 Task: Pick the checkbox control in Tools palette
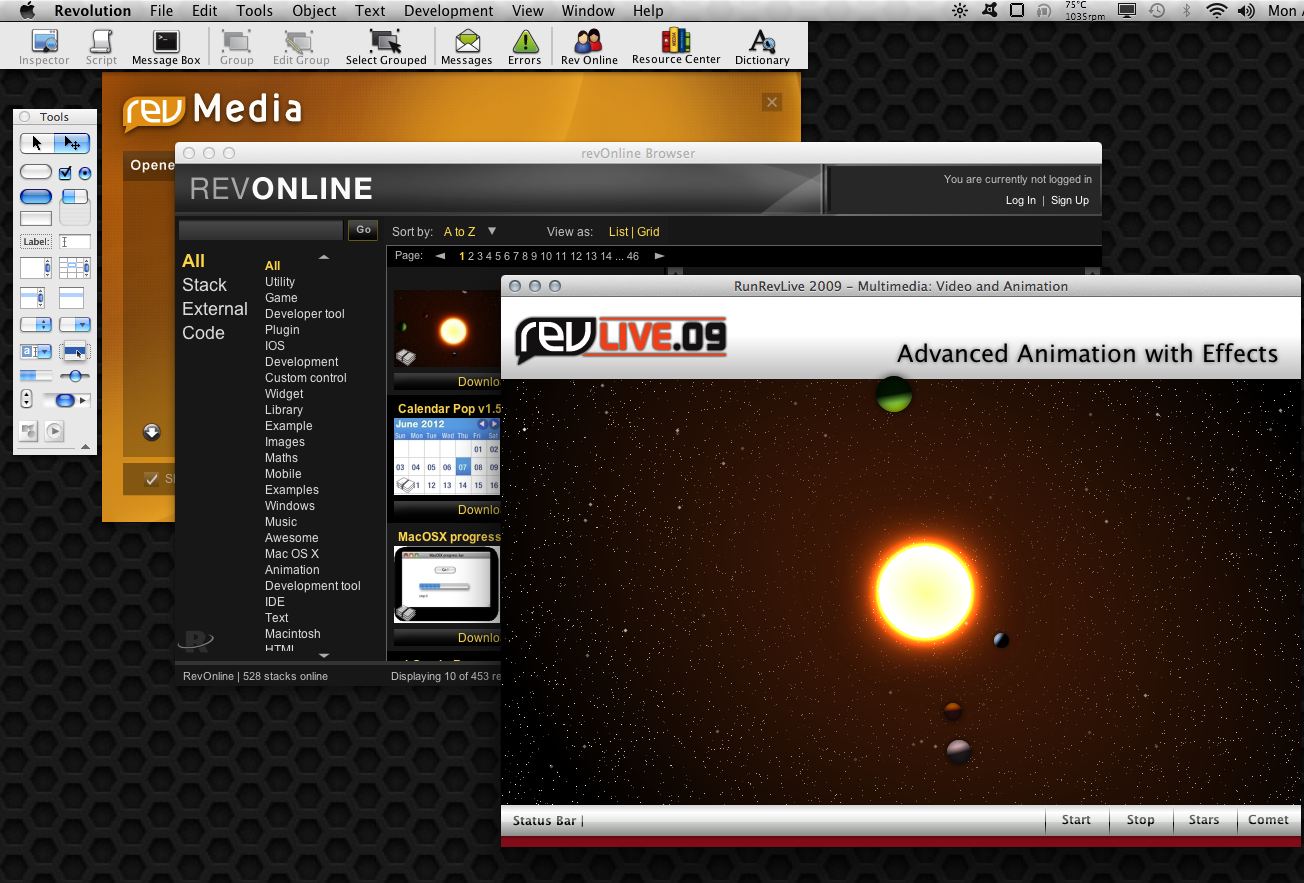pos(66,172)
